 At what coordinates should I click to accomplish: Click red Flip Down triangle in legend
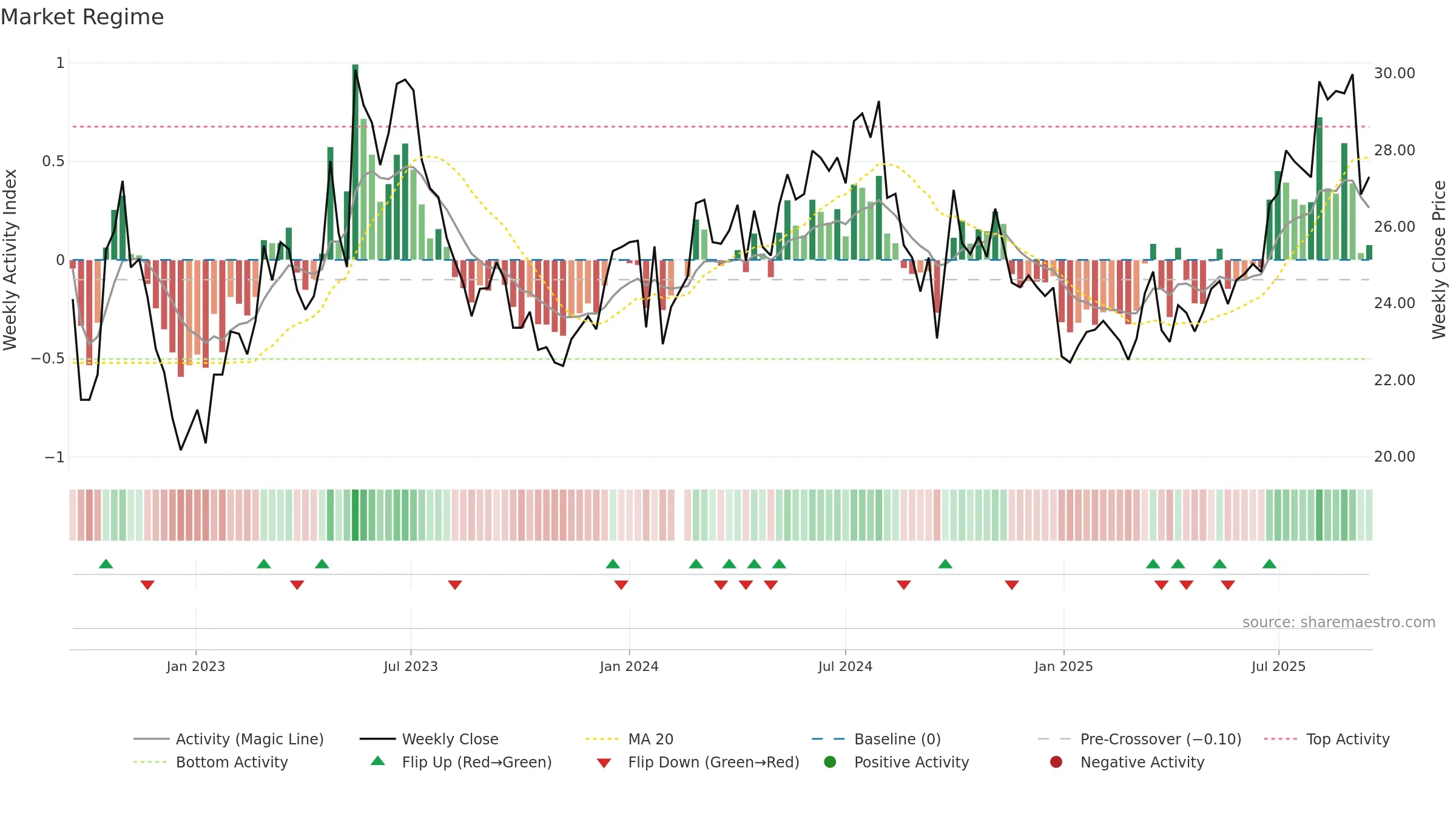[x=604, y=763]
